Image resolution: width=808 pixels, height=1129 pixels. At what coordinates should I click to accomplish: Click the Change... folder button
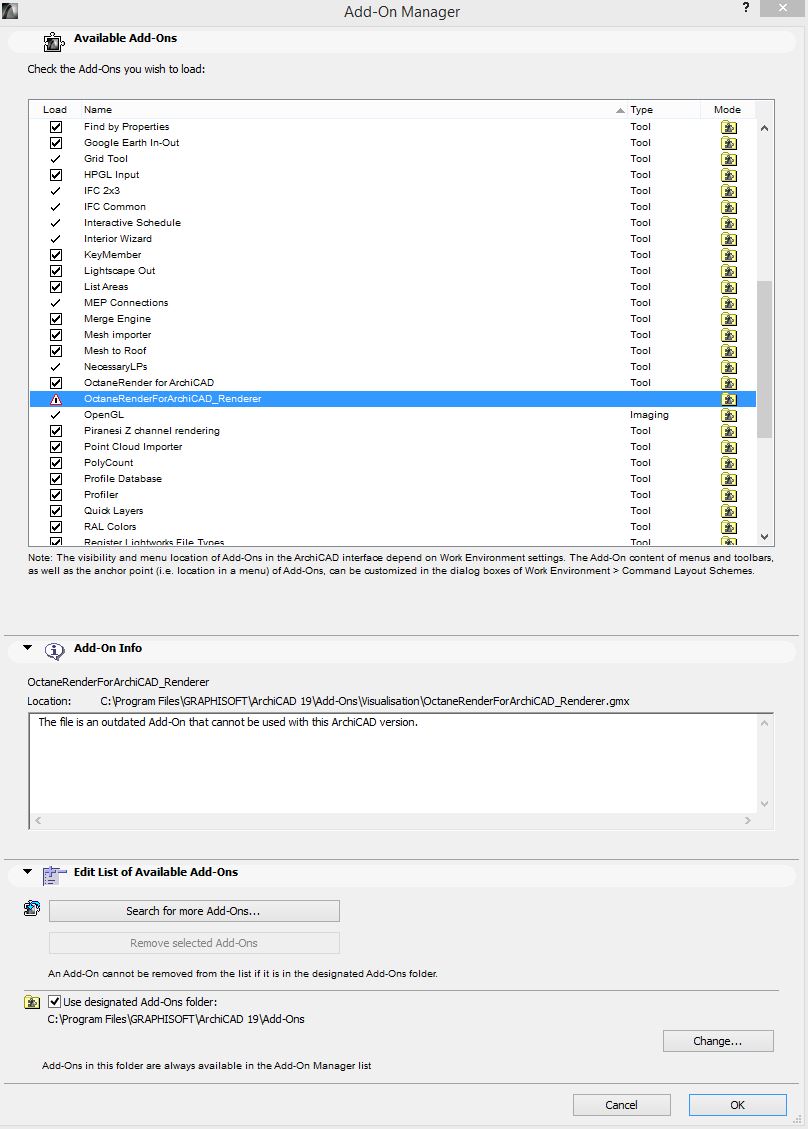(x=718, y=1041)
